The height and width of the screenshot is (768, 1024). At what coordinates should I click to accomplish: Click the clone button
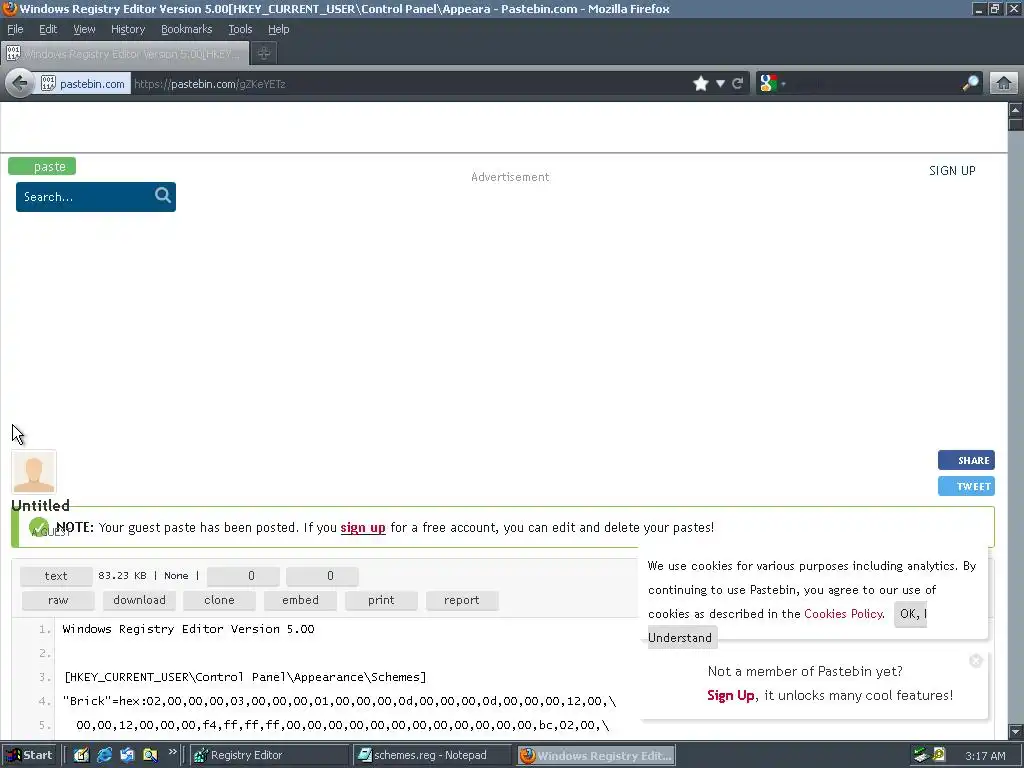click(x=219, y=600)
